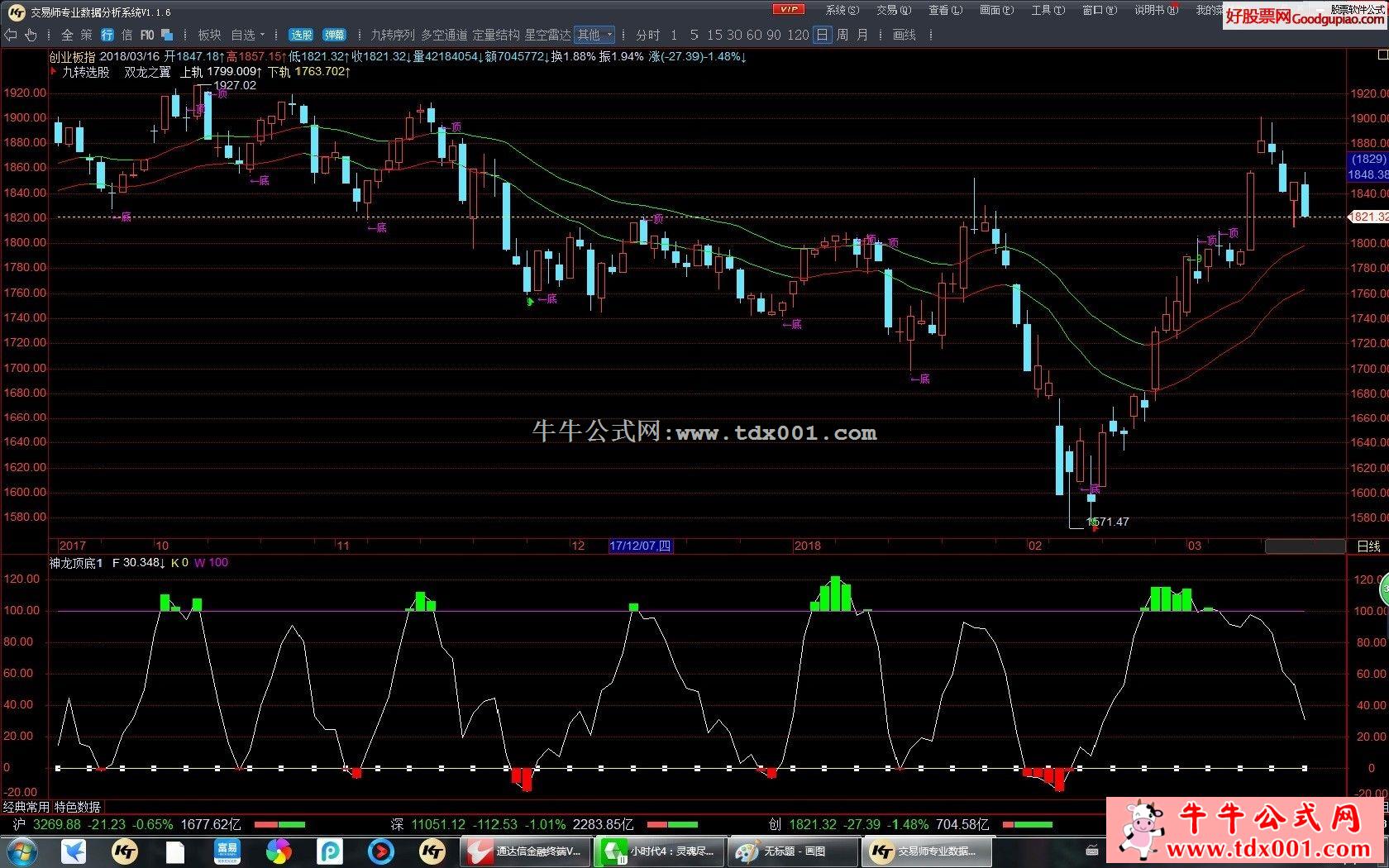1389x868 pixels.
Task: Click the overlapping windows icon in toolbar
Action: click(167, 35)
